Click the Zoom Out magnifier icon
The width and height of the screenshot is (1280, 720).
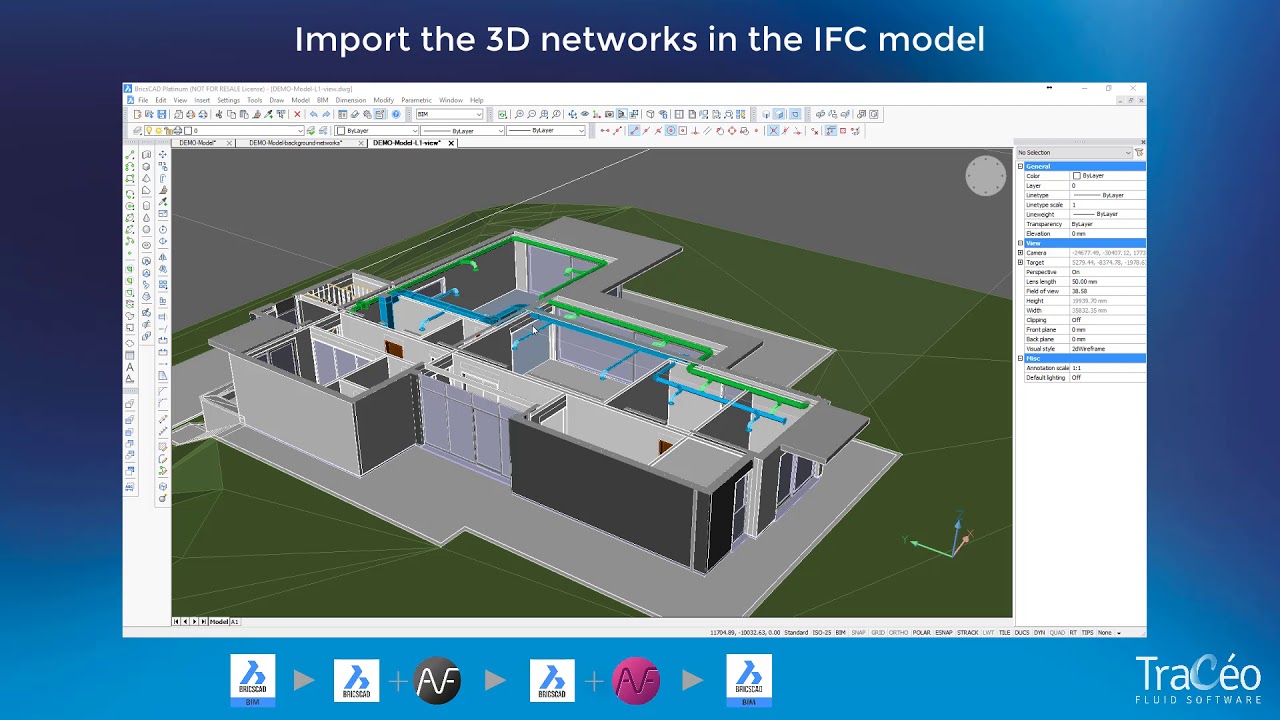point(531,114)
